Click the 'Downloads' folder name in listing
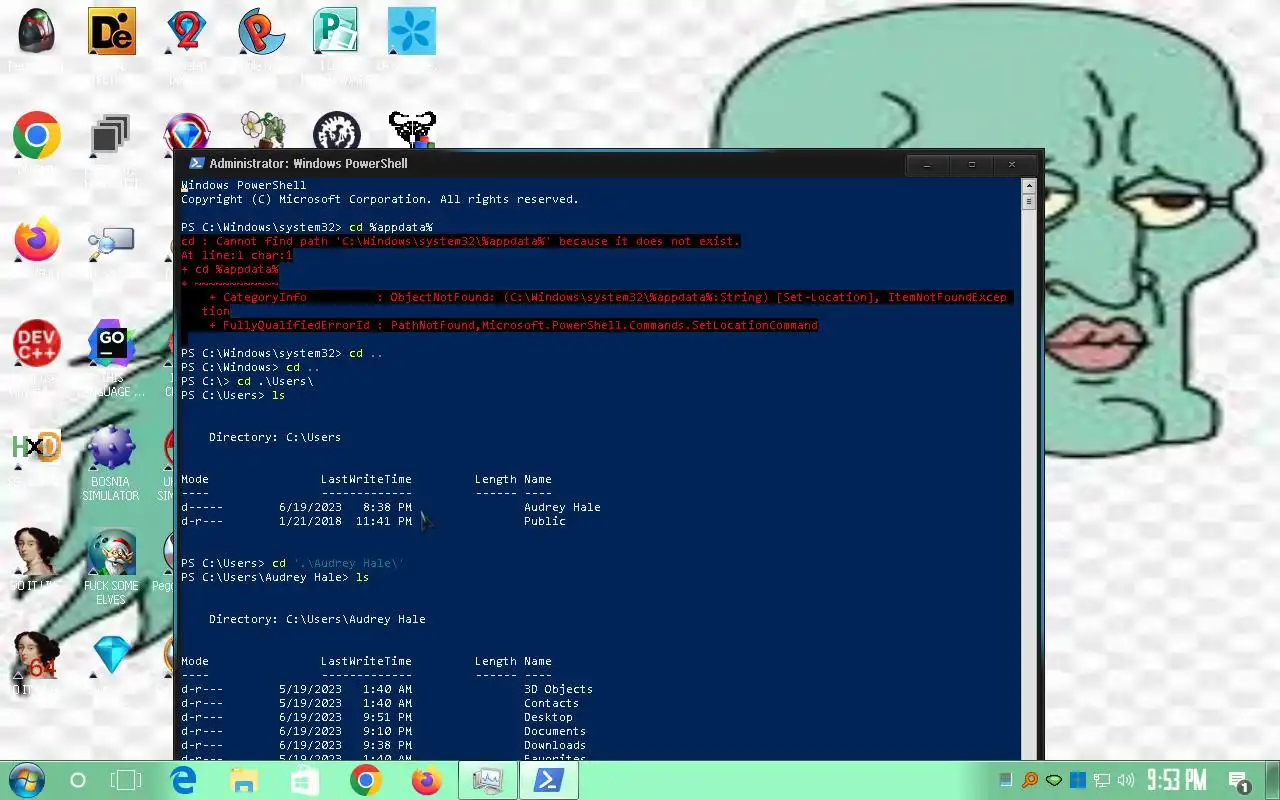The width and height of the screenshot is (1280, 800). (x=555, y=745)
